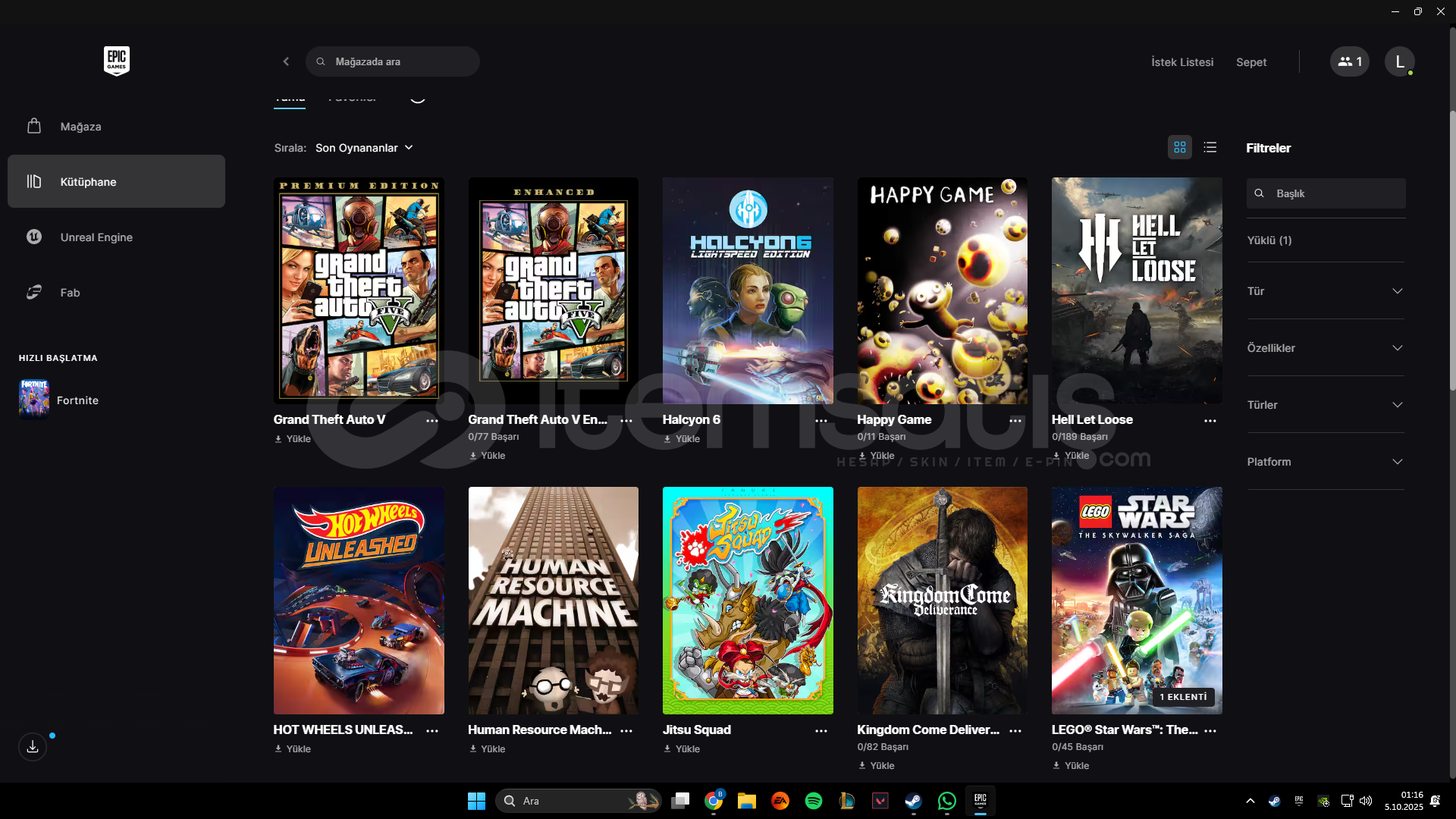Image resolution: width=1456 pixels, height=819 pixels.
Task: Expand the Tür filter section
Action: (1325, 291)
